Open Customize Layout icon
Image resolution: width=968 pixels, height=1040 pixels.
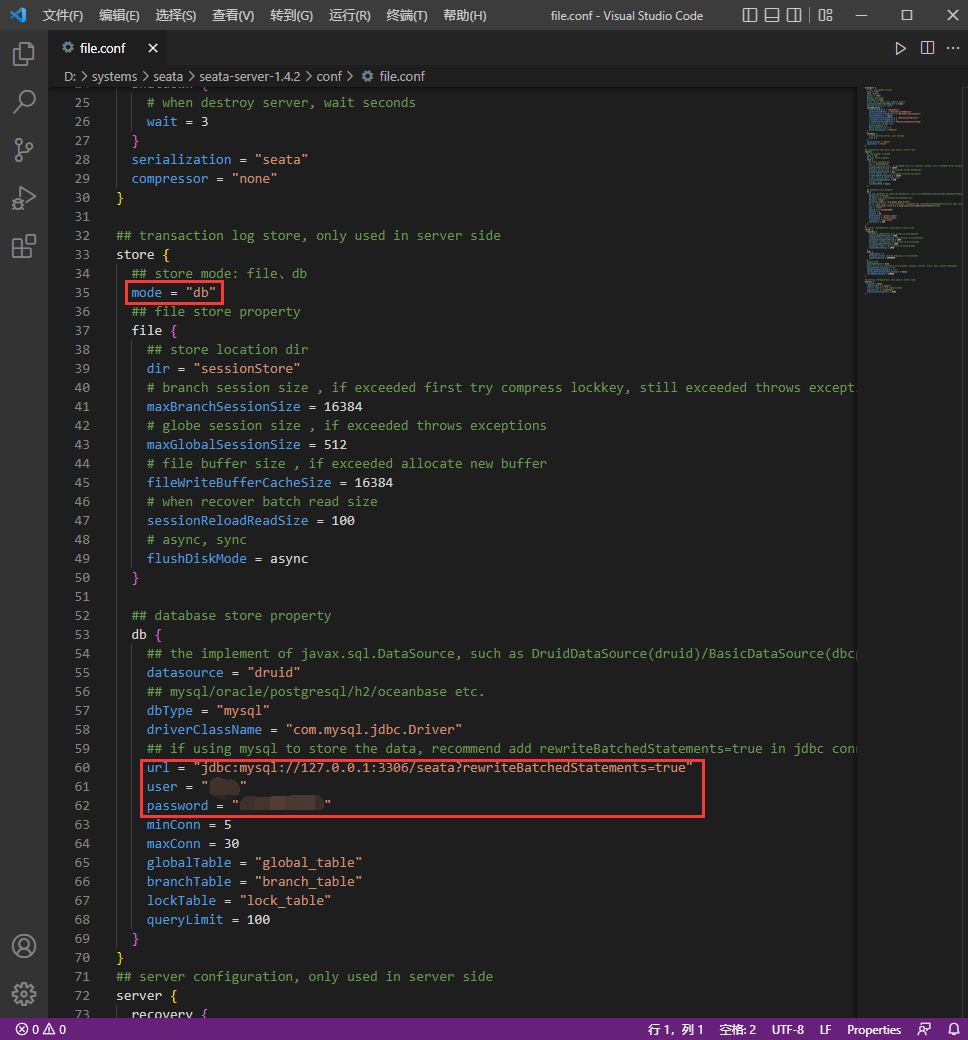[x=825, y=15]
